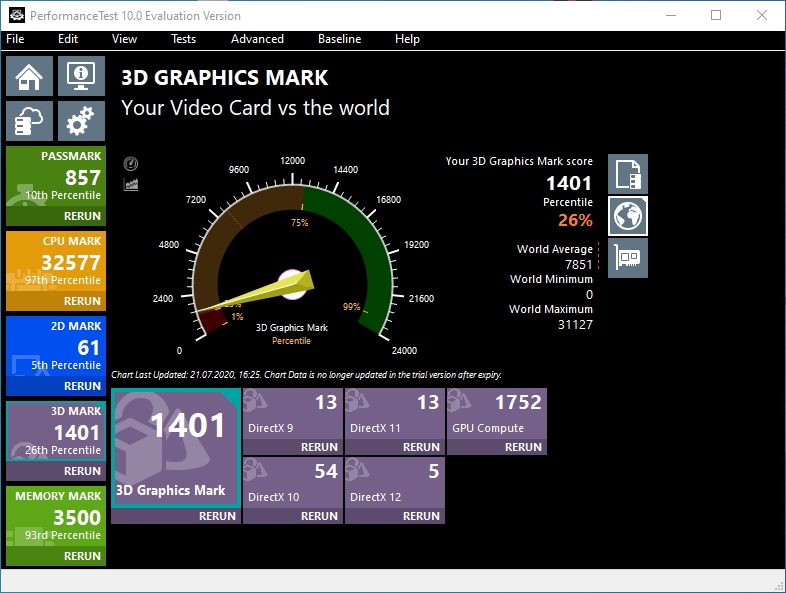Click the 3D GRAPHICS MARK heading

tap(225, 78)
